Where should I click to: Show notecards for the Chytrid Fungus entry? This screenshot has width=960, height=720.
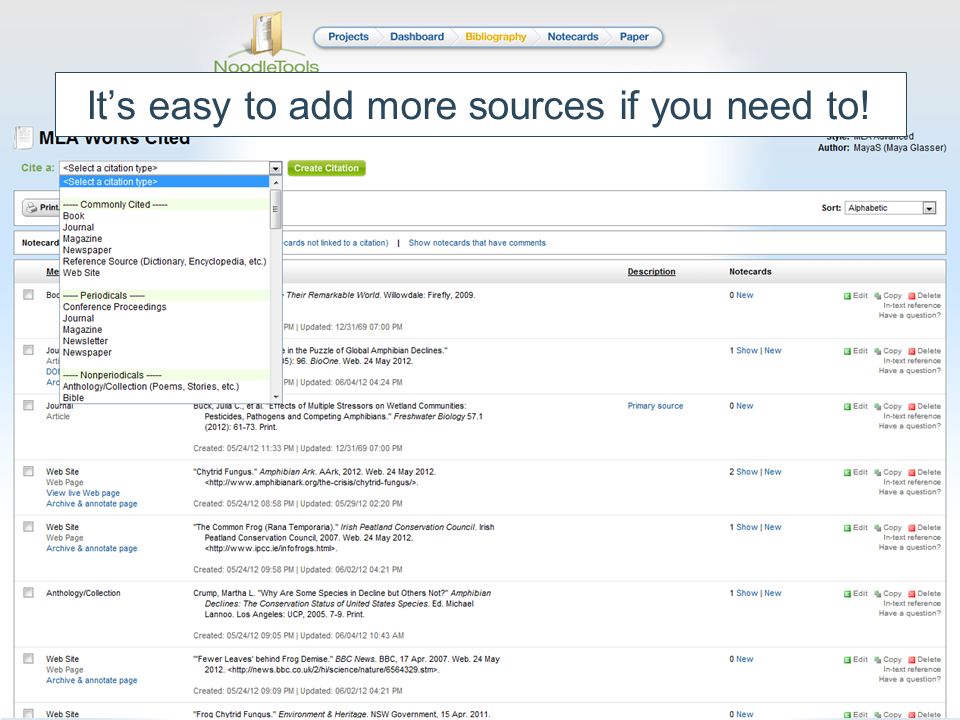coord(747,472)
